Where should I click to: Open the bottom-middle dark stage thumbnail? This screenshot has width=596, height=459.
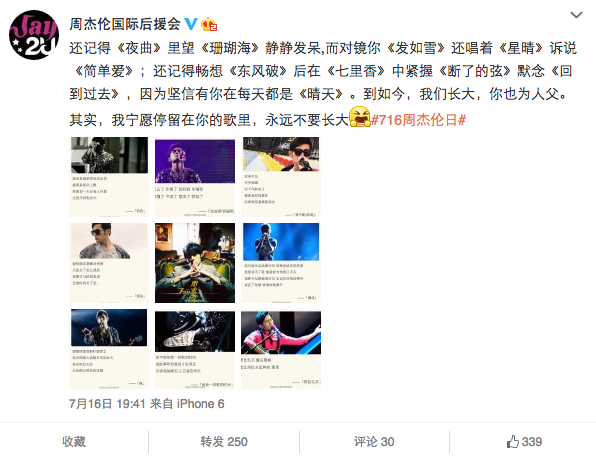pos(195,348)
